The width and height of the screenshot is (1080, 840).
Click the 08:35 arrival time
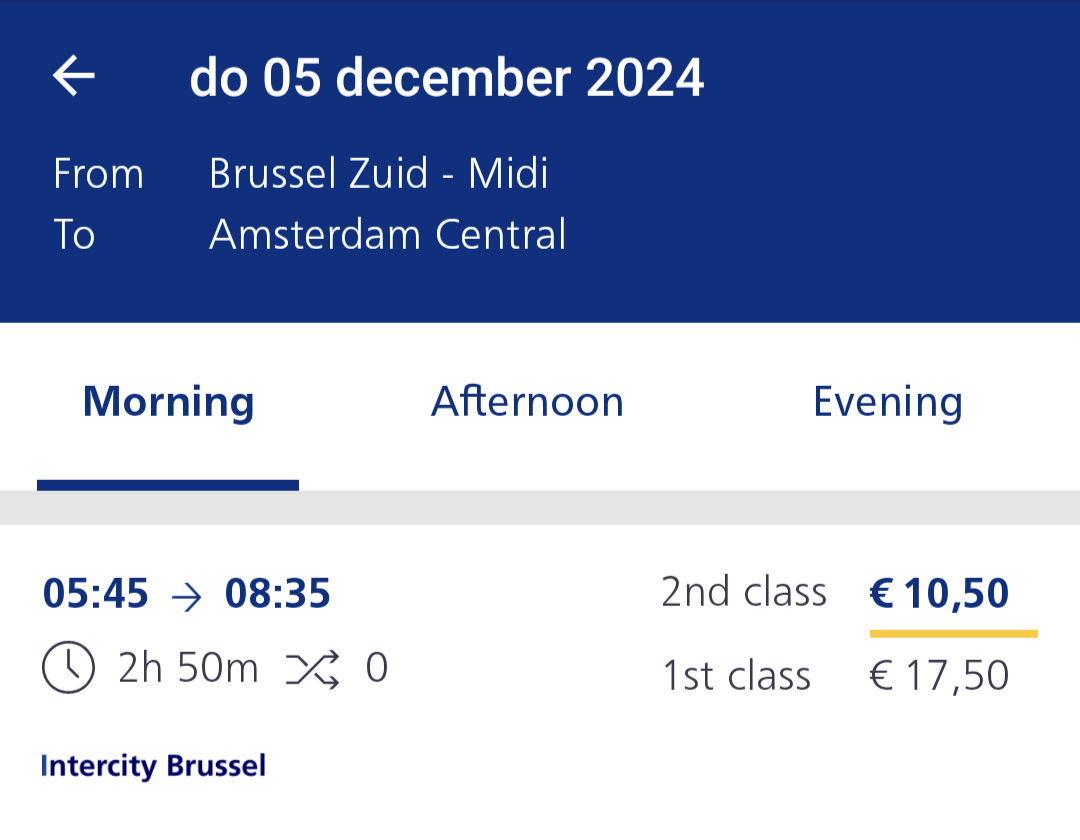pyautogui.click(x=277, y=595)
